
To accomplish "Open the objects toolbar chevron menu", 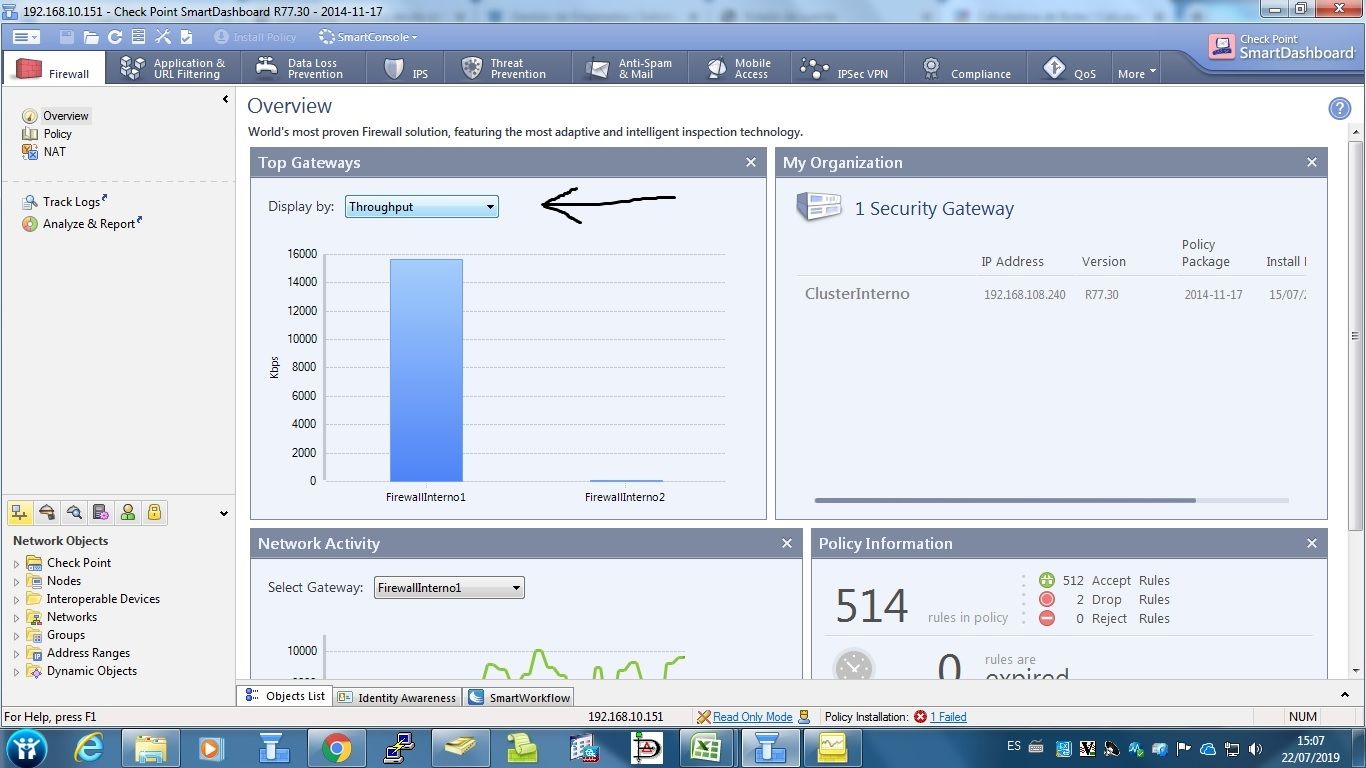I will click(223, 514).
